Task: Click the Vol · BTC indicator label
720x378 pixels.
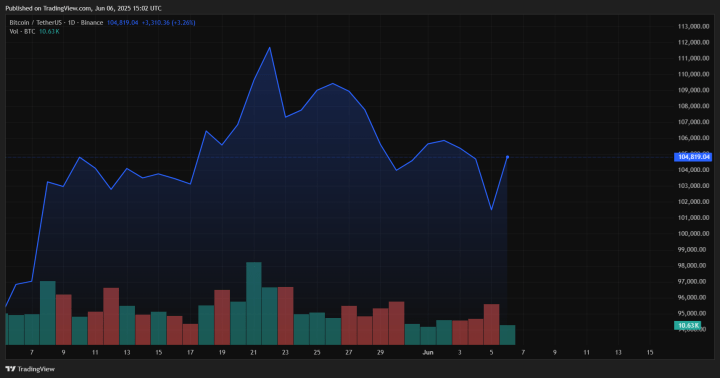Action: point(22,32)
